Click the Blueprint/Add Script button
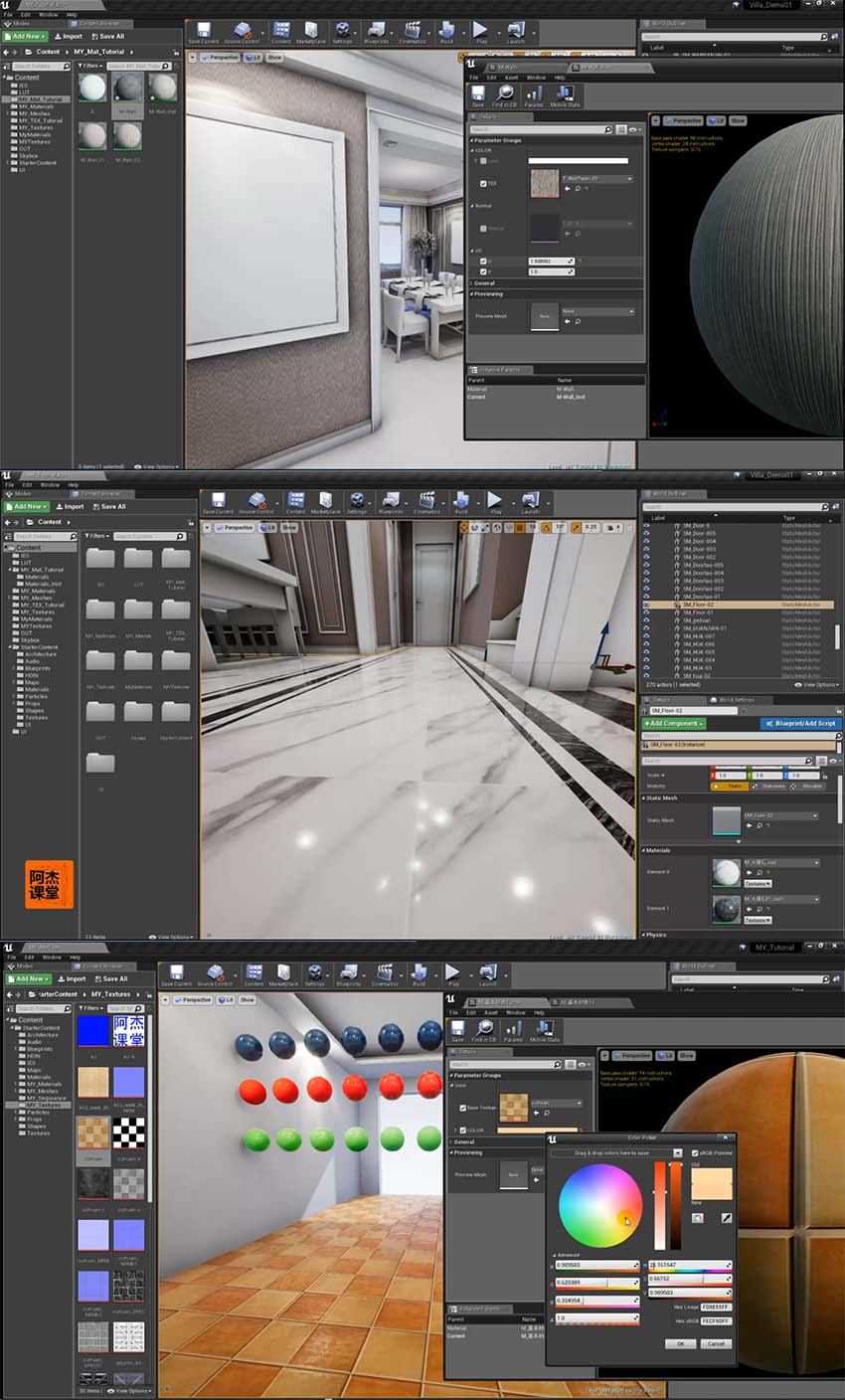 (x=799, y=723)
